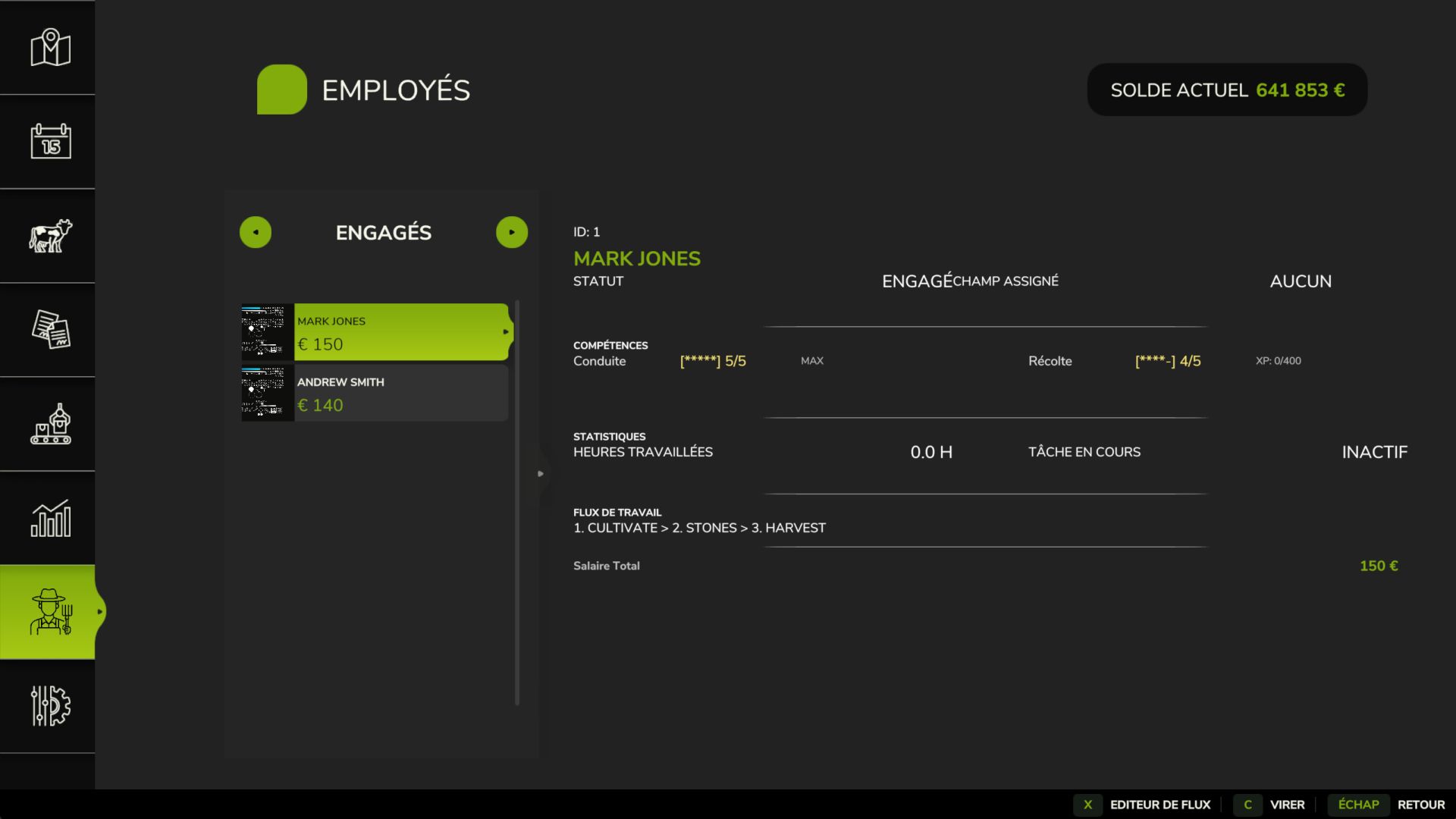View the statistics charts

pyautogui.click(x=48, y=519)
